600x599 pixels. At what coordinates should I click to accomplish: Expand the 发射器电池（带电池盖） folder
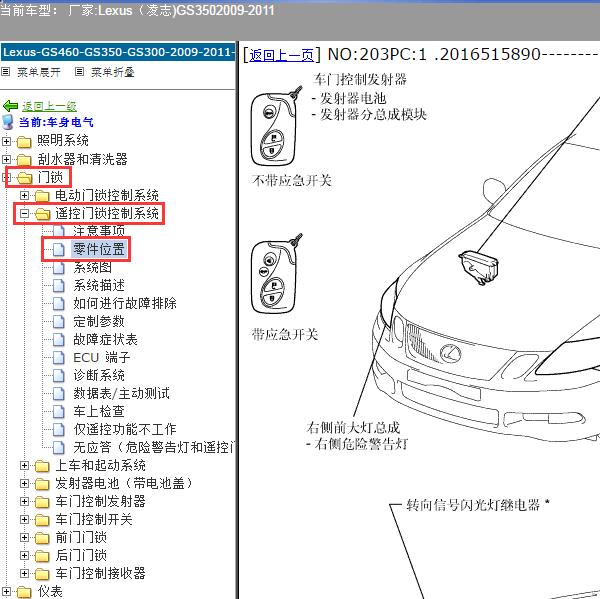24,483
